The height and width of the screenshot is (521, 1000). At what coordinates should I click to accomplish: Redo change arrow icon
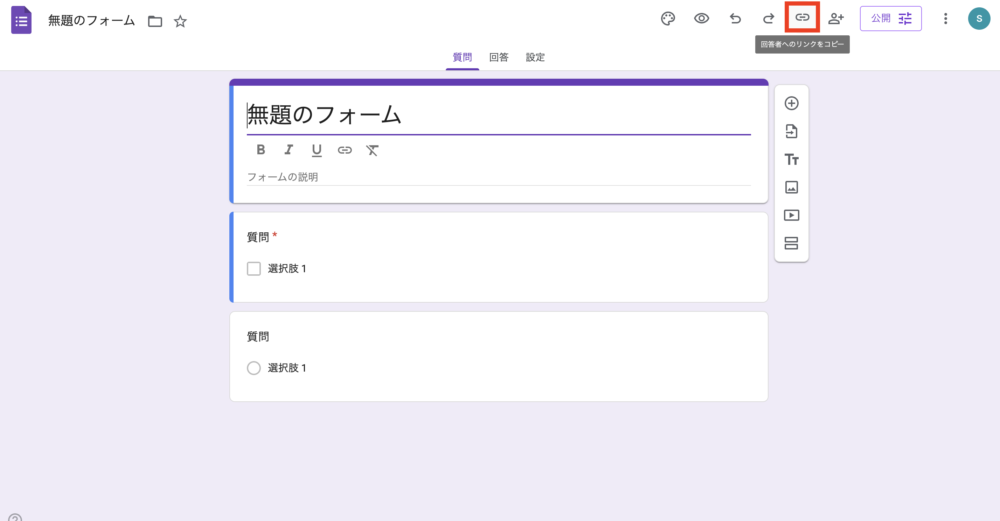pyautogui.click(x=768, y=18)
